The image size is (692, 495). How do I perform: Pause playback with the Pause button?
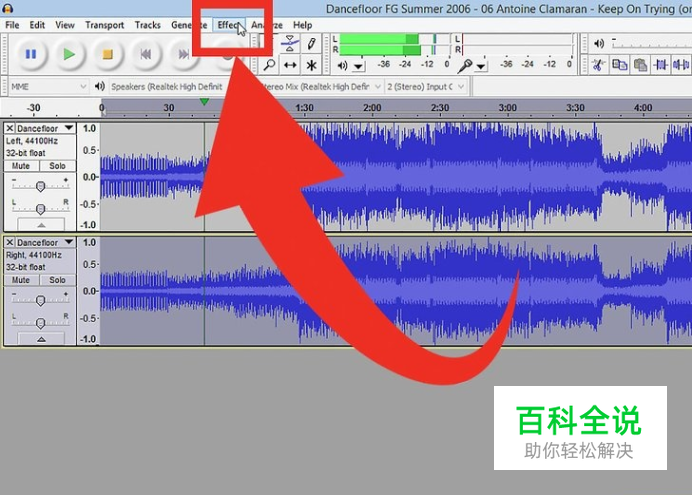click(x=30, y=54)
